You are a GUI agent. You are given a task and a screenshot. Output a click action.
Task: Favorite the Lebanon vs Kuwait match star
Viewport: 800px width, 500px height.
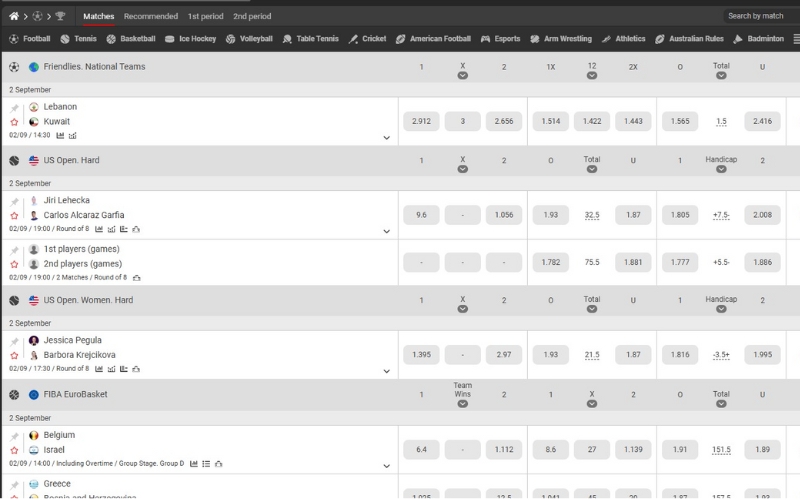pos(14,122)
